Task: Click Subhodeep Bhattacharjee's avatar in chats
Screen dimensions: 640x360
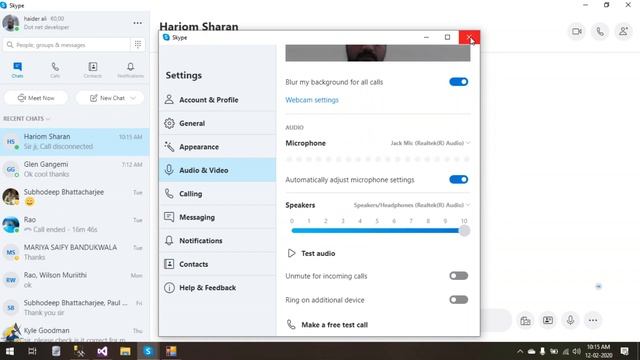Action: click(x=11, y=197)
